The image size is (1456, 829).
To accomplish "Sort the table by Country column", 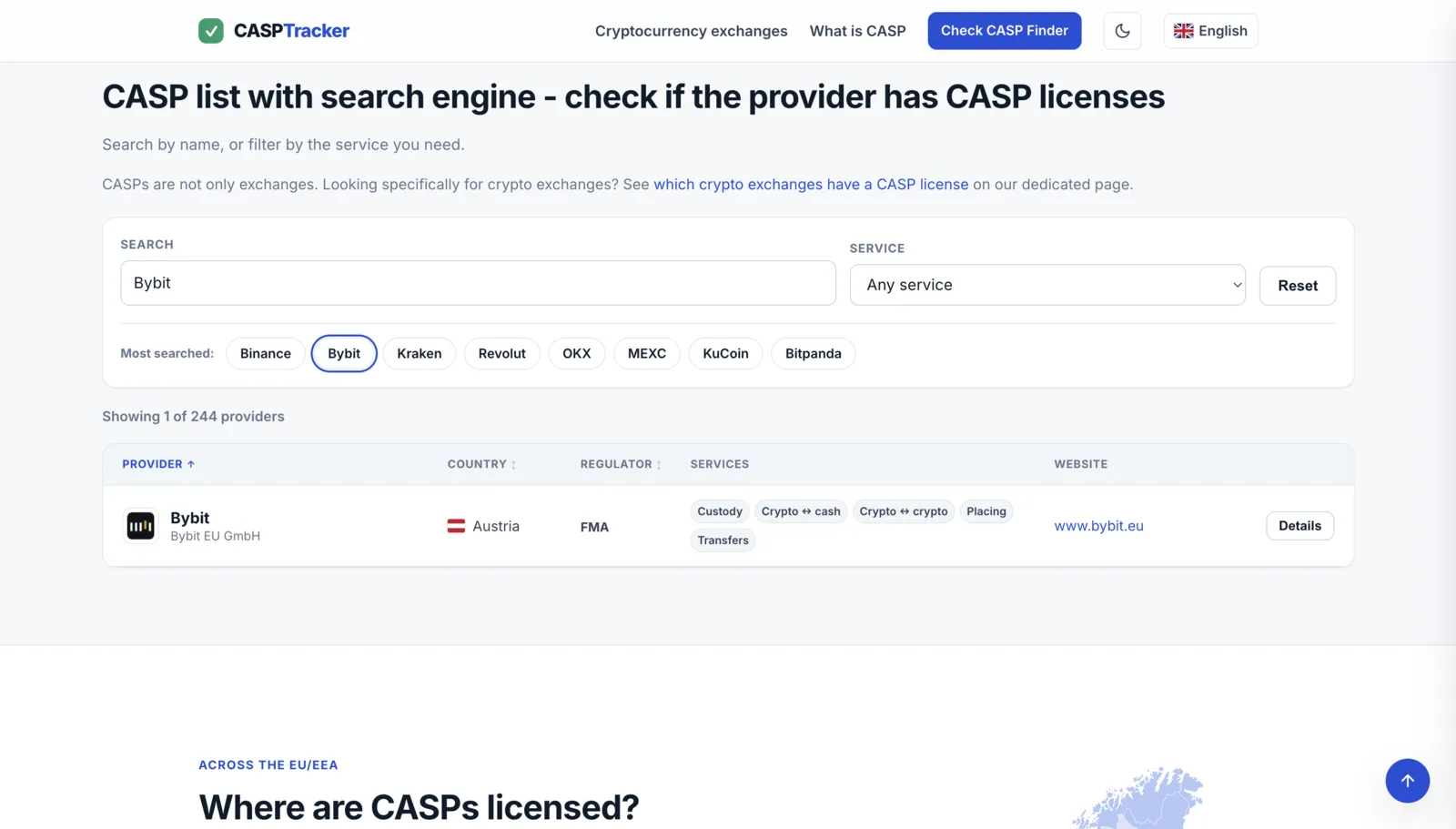I will (x=481, y=464).
